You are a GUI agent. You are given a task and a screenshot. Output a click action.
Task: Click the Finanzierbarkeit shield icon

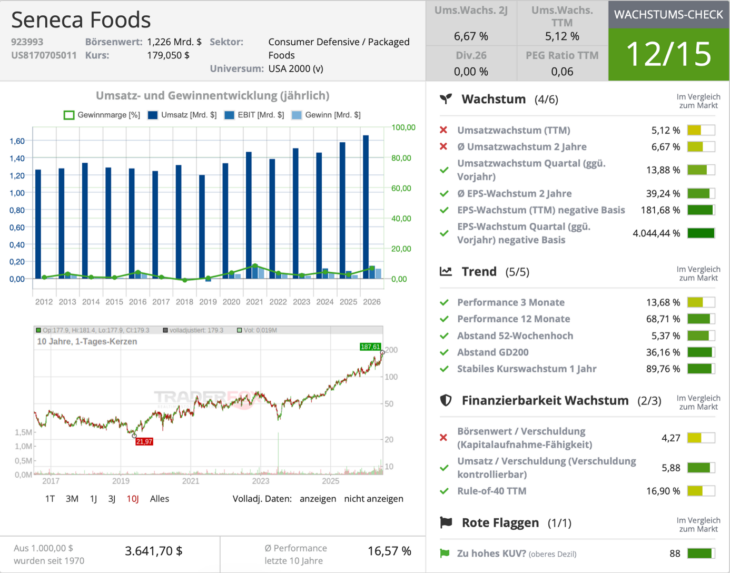446,400
